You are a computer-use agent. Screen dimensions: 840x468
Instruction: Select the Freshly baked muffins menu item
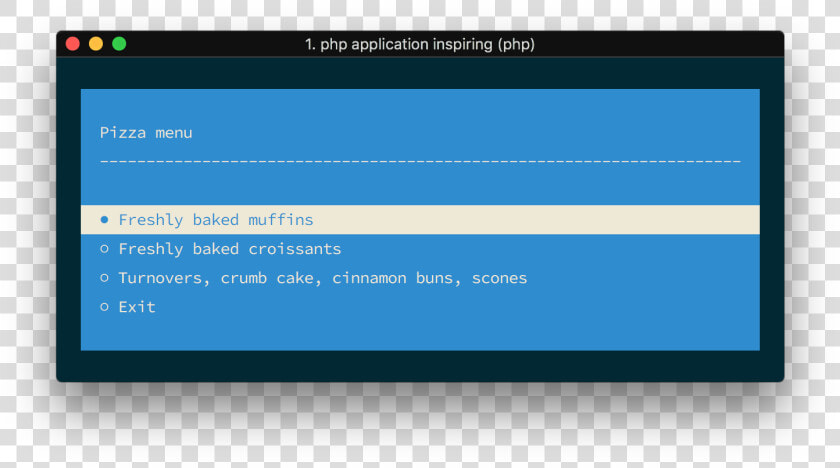(420, 220)
